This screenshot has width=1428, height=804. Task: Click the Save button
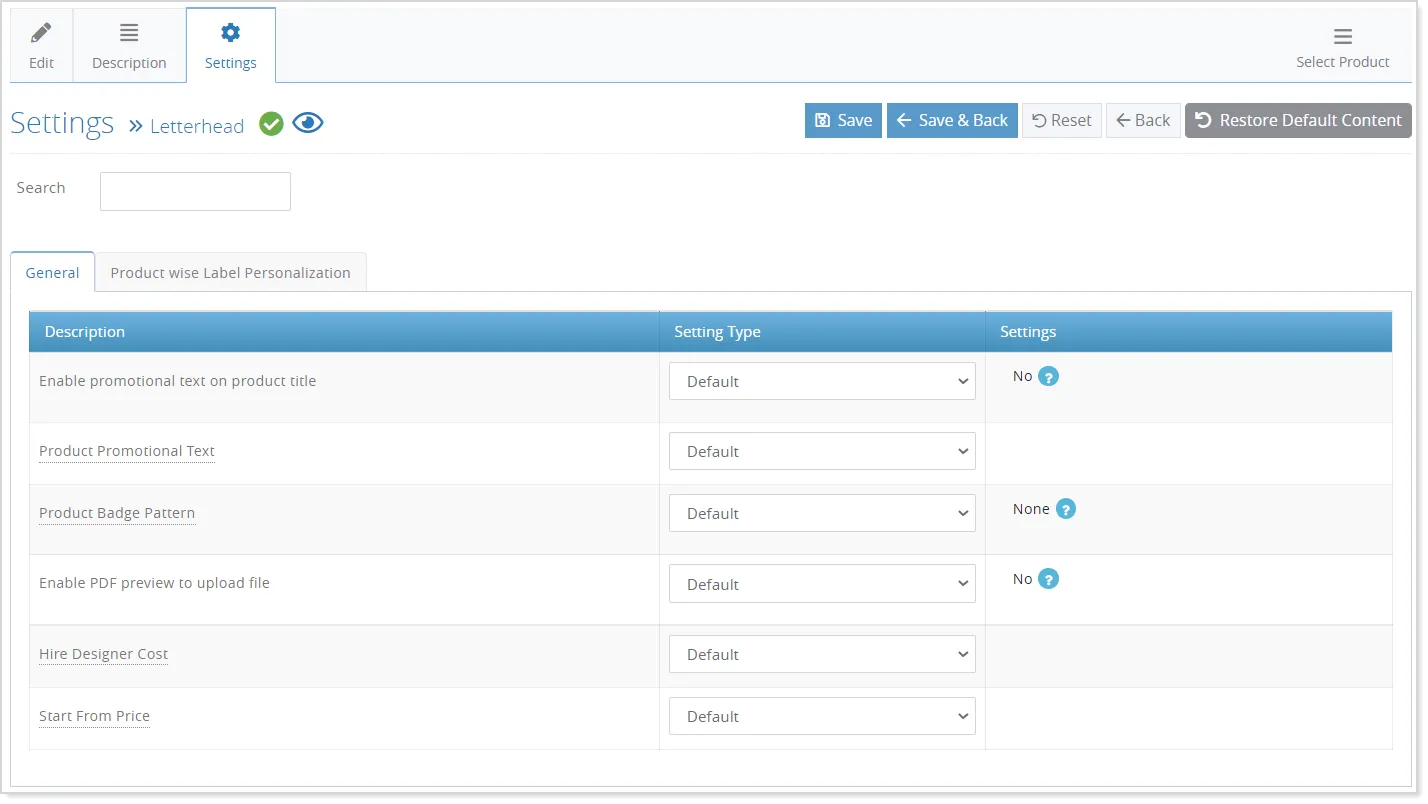click(x=843, y=120)
